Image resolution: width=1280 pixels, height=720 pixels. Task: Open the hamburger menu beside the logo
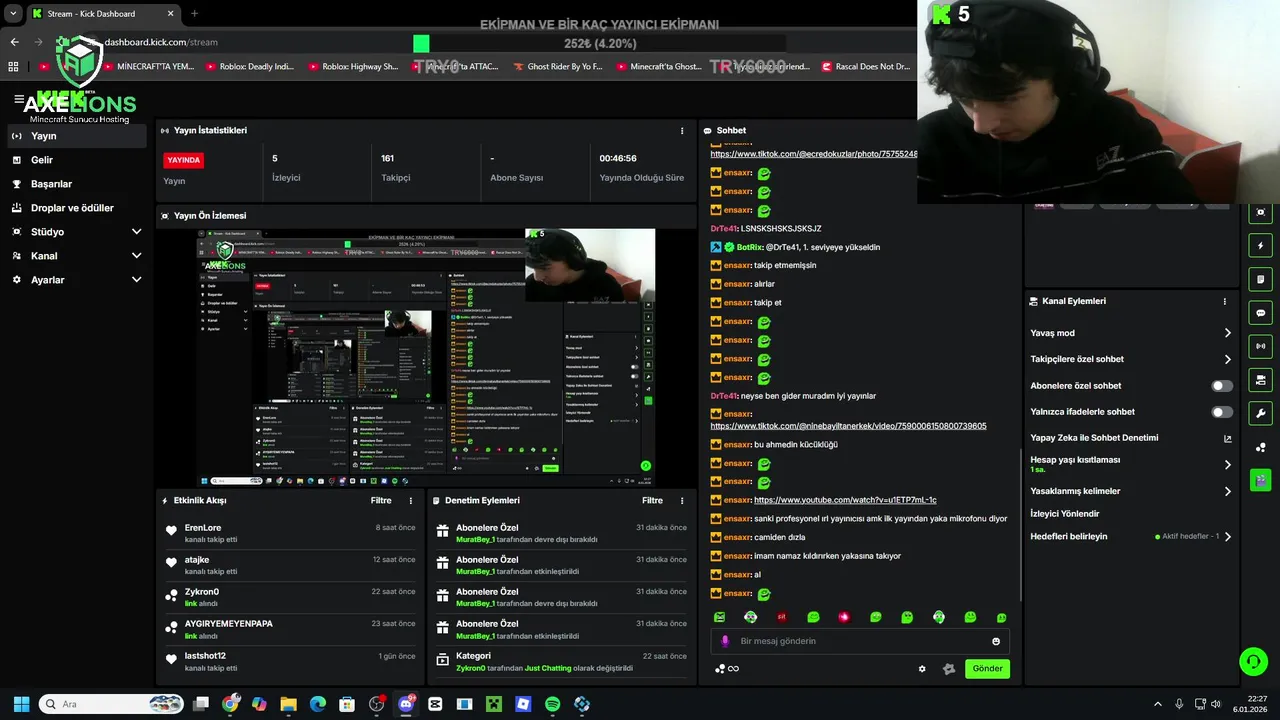tap(19, 99)
